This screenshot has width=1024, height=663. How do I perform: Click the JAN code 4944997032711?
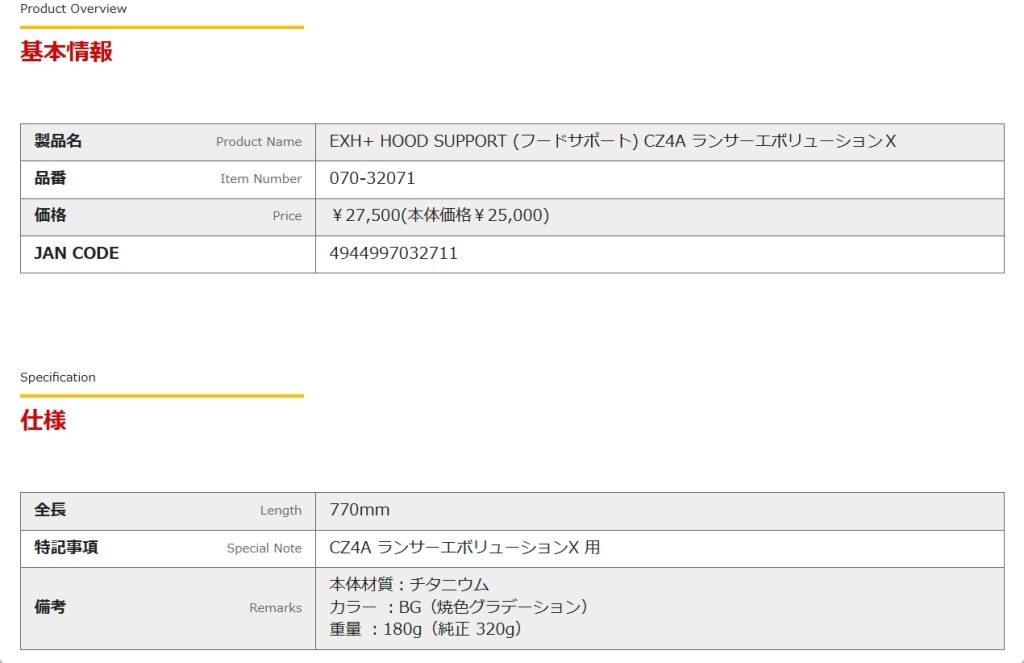click(x=393, y=253)
